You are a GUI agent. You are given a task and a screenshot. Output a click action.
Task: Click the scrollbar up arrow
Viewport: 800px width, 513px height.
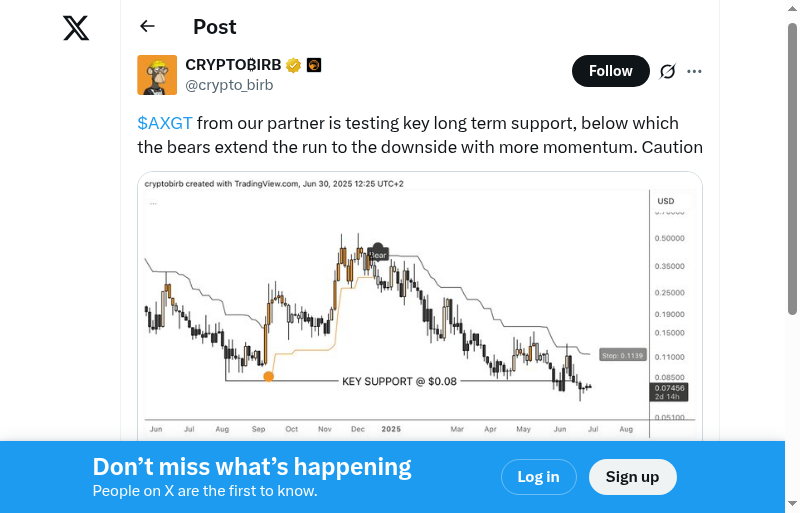(x=793, y=8)
